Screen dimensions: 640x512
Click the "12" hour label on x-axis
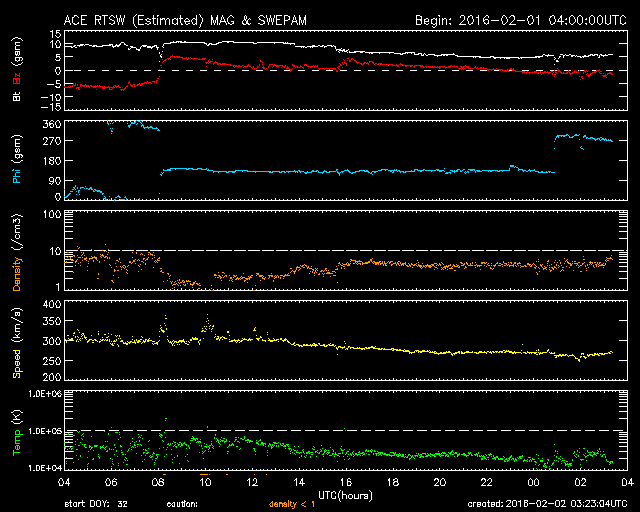coord(252,483)
